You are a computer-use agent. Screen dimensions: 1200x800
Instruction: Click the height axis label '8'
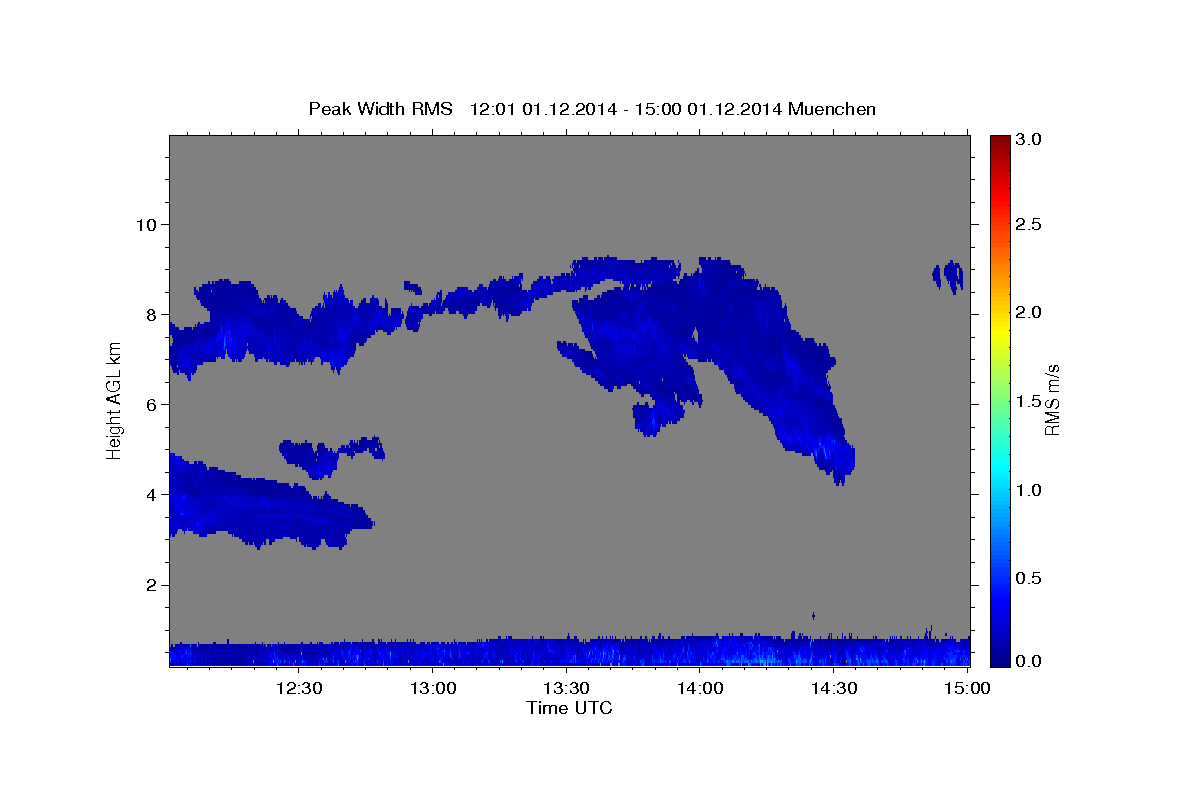(x=150, y=314)
